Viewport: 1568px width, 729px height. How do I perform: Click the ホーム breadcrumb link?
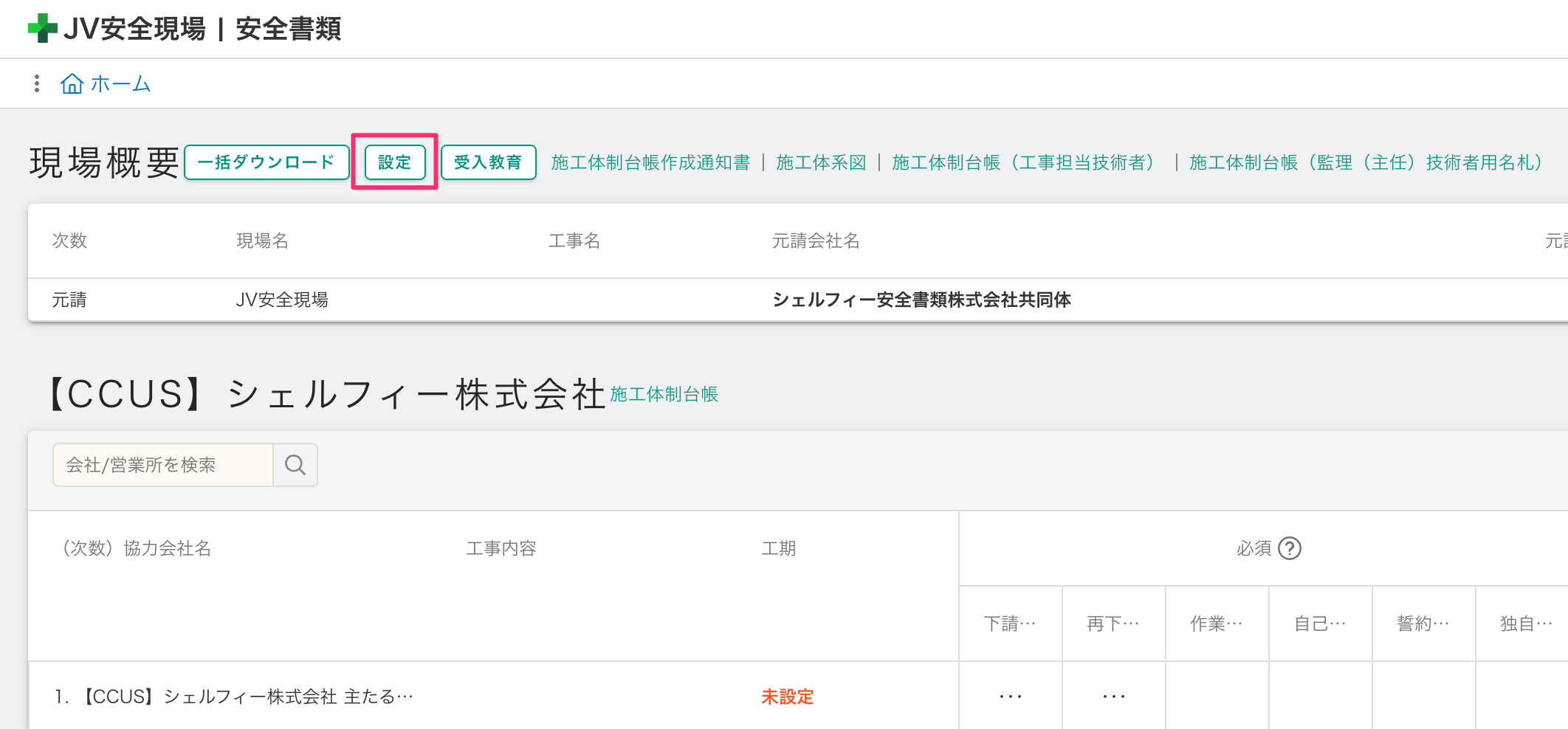click(x=120, y=84)
